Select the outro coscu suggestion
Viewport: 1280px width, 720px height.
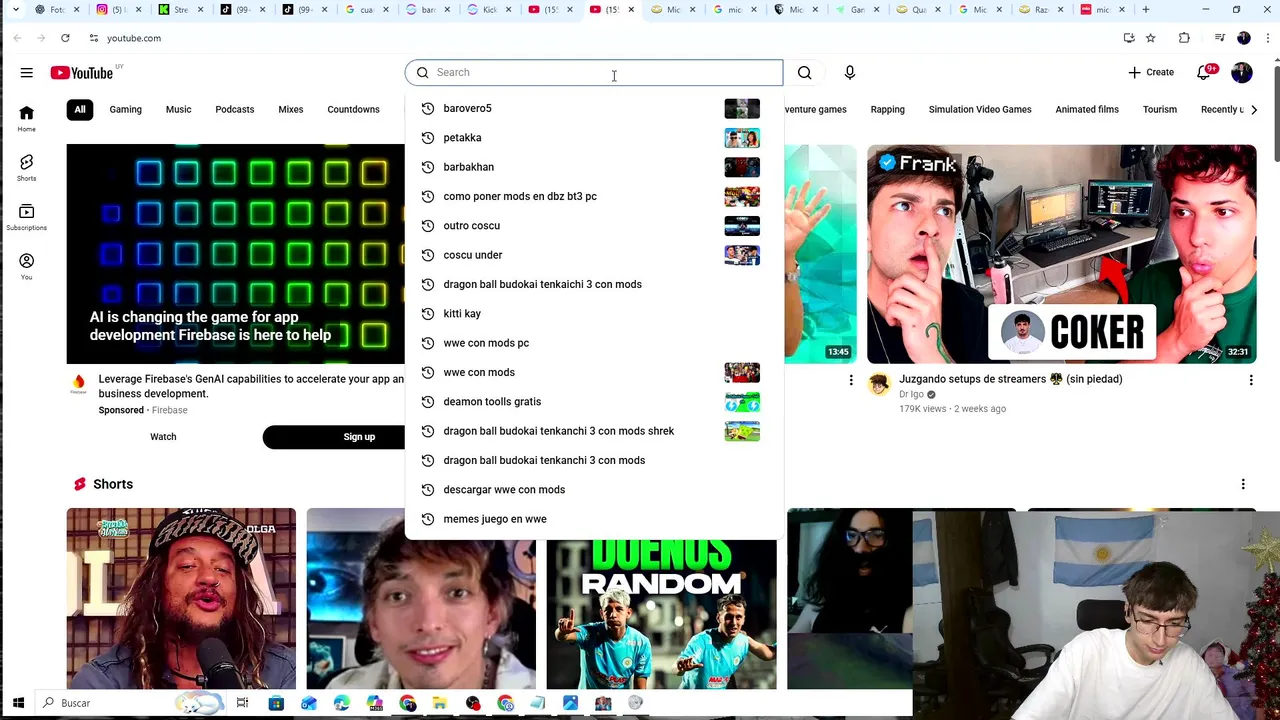(594, 225)
